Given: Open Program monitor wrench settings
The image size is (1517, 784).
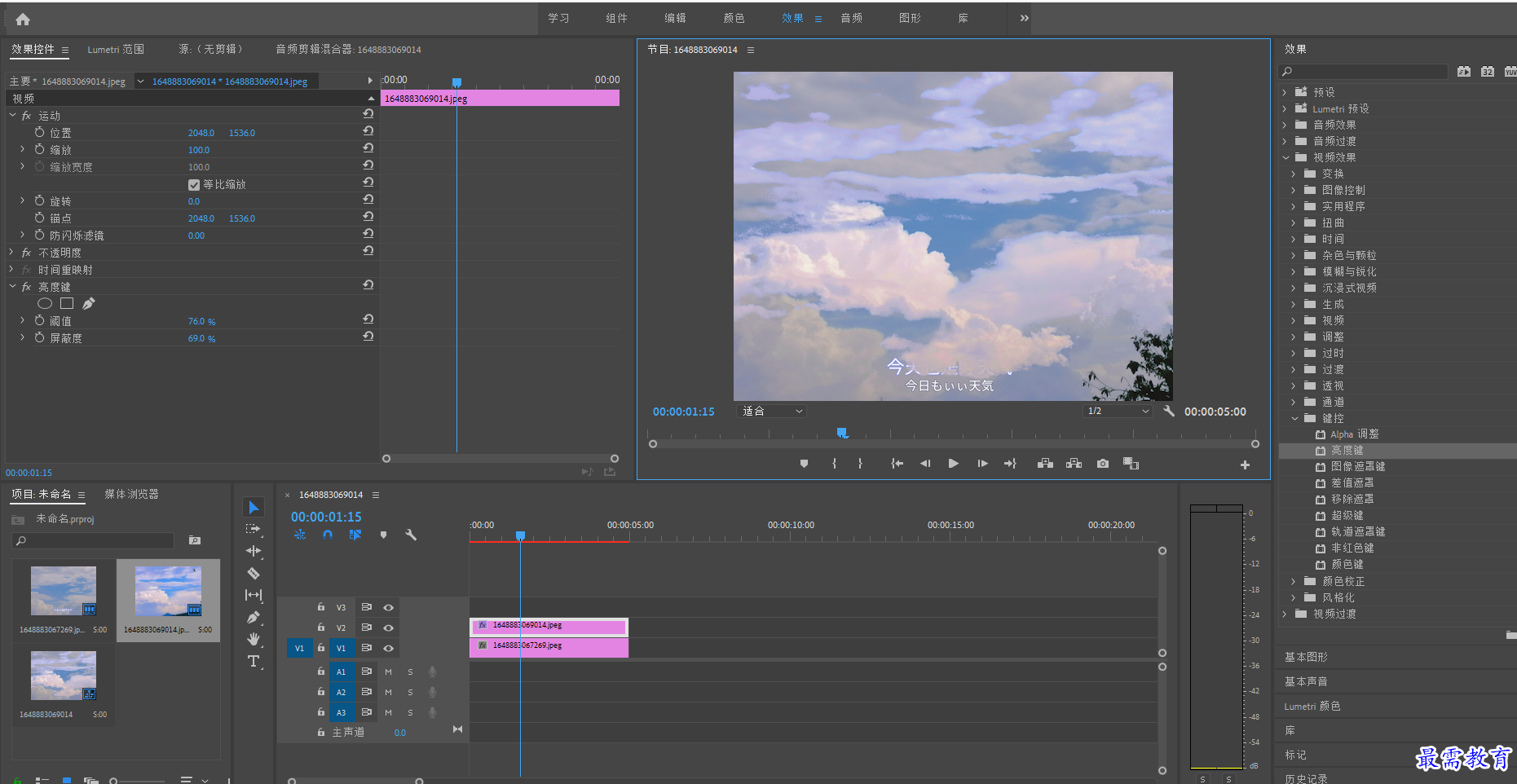Looking at the screenshot, I should (x=1169, y=412).
